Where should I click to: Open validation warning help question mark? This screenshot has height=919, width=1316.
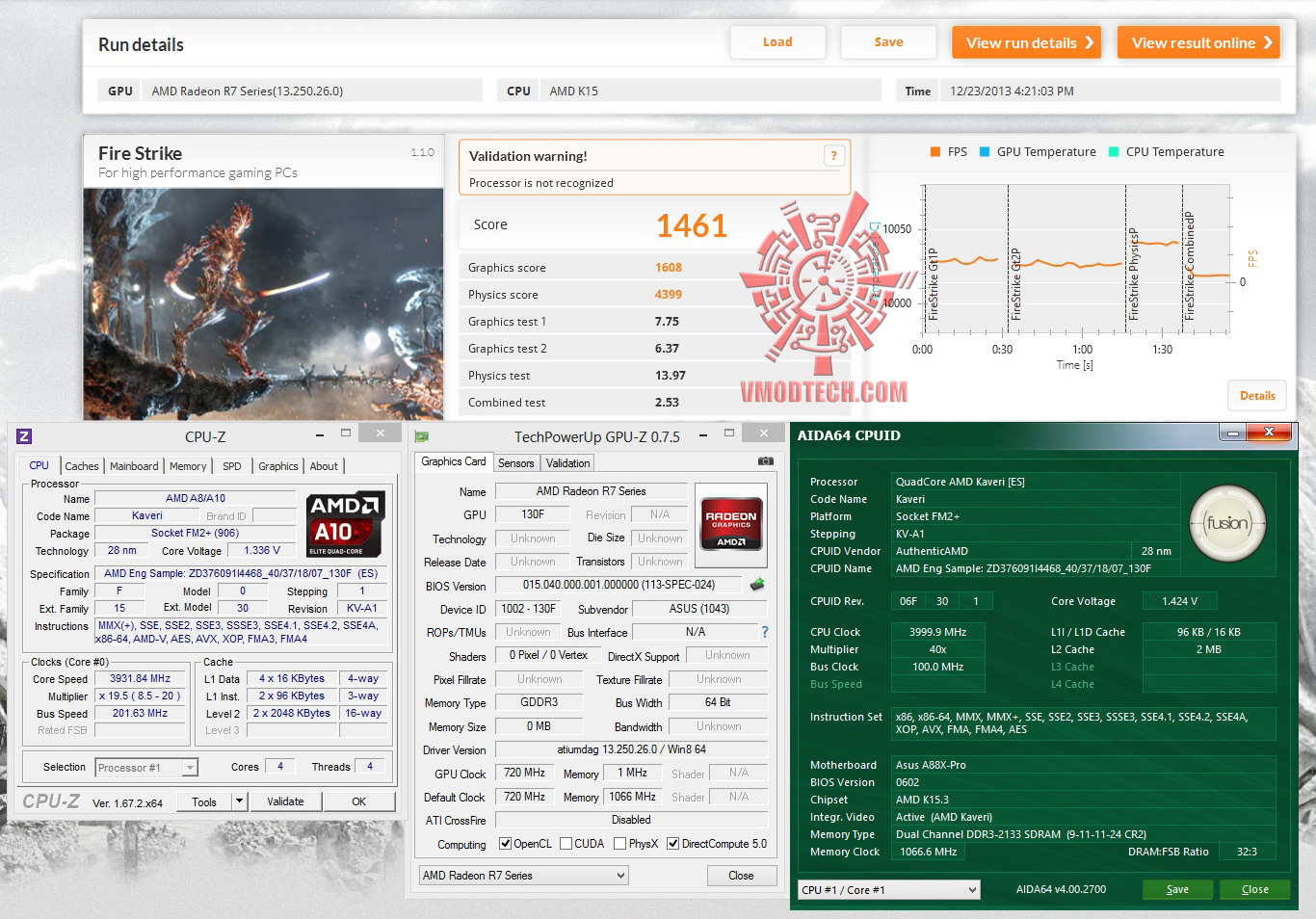[x=834, y=156]
